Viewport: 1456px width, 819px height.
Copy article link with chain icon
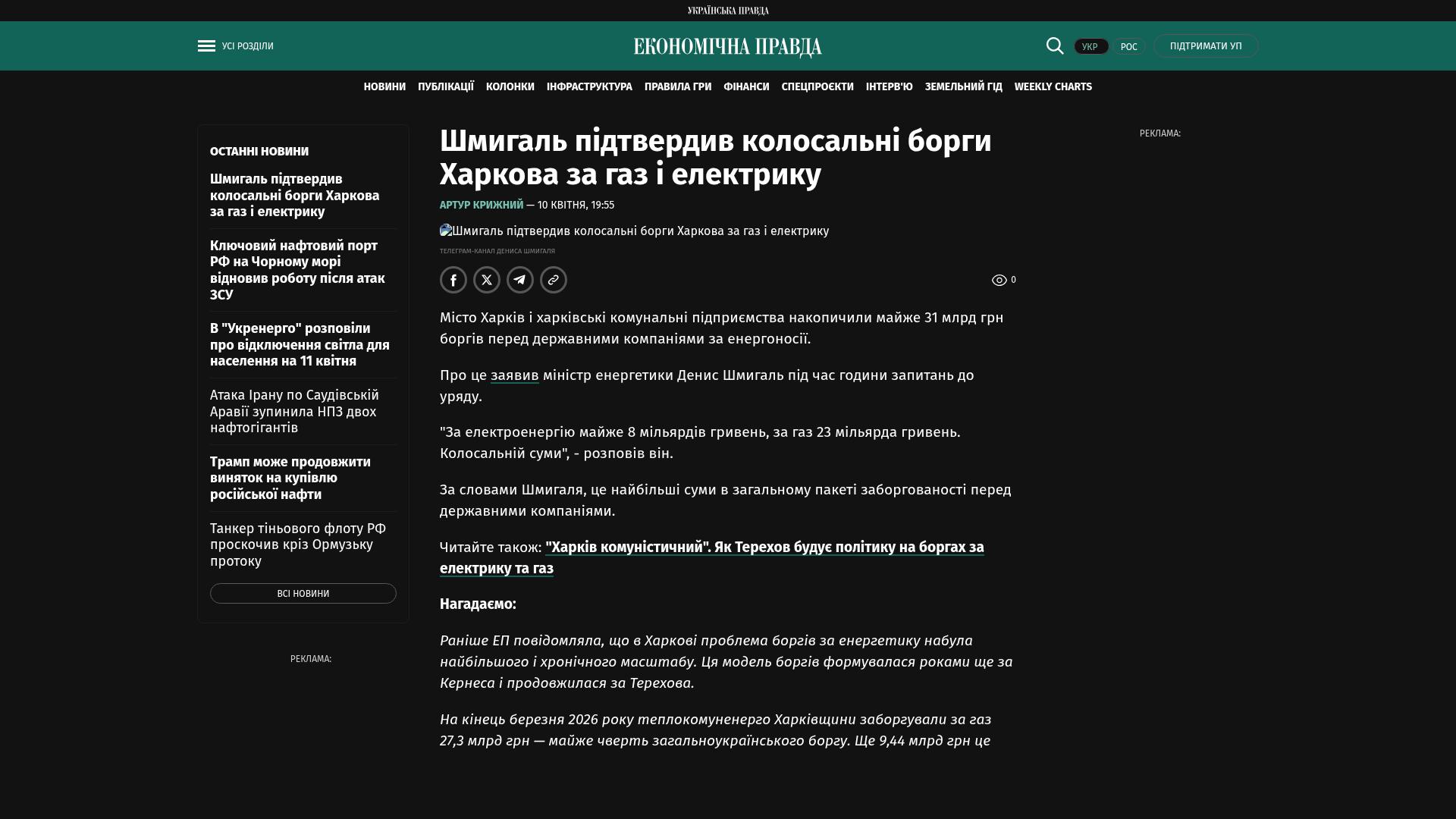[x=554, y=280]
